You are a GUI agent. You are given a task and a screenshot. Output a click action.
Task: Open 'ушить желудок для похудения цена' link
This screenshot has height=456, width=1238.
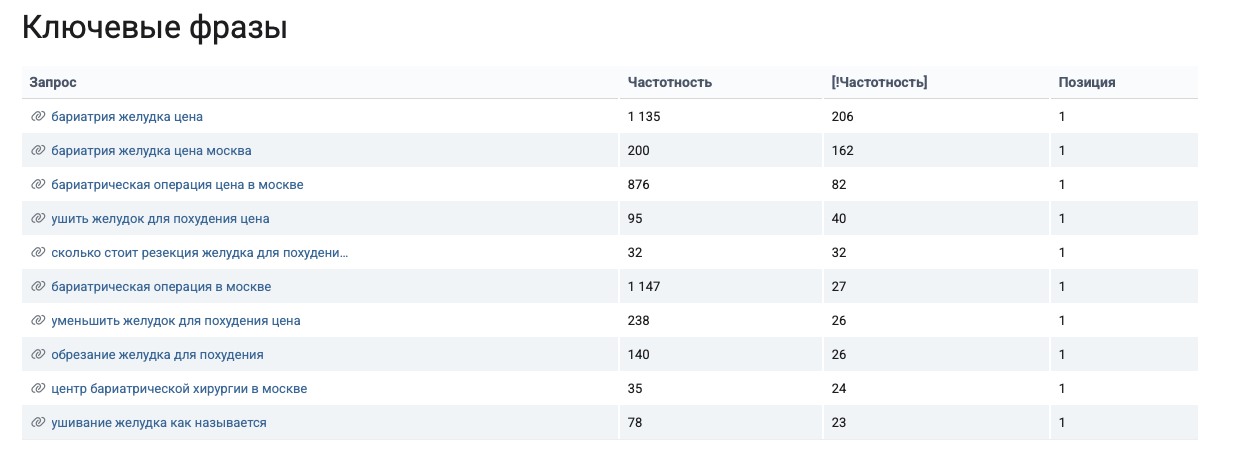click(160, 219)
